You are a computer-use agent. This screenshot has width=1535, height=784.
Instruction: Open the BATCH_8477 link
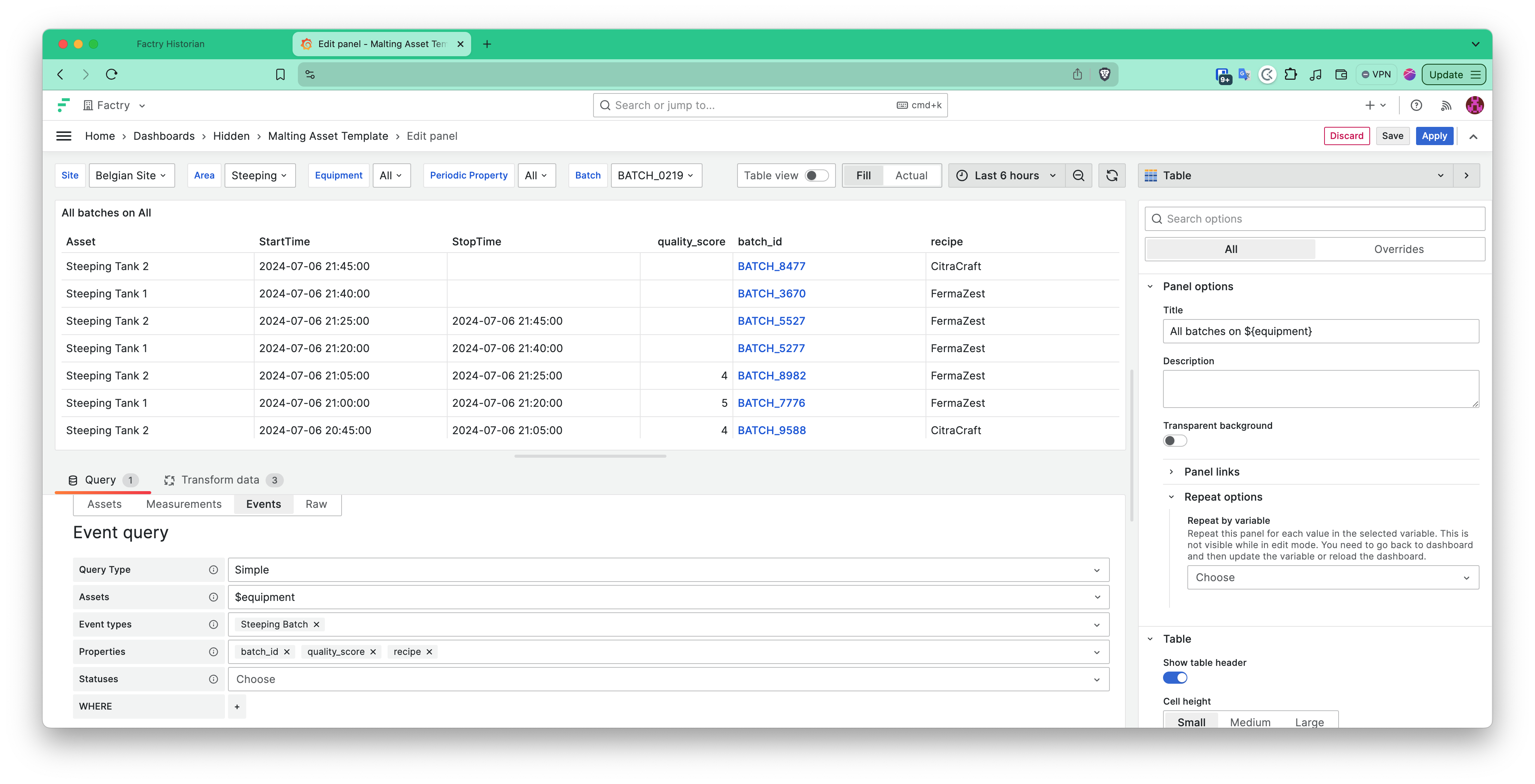click(771, 266)
